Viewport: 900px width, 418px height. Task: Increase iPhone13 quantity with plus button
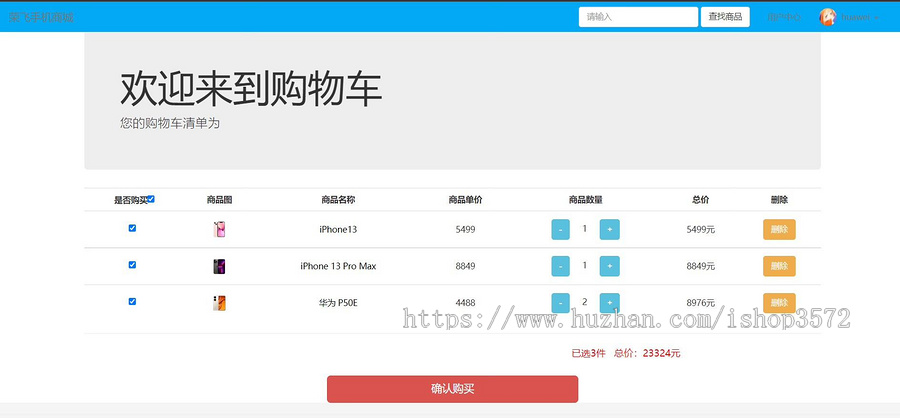[x=610, y=230]
